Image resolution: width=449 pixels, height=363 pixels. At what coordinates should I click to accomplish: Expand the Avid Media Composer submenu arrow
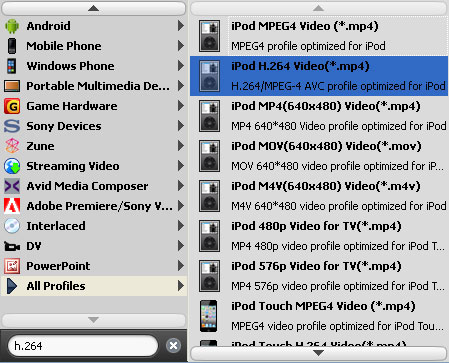181,186
